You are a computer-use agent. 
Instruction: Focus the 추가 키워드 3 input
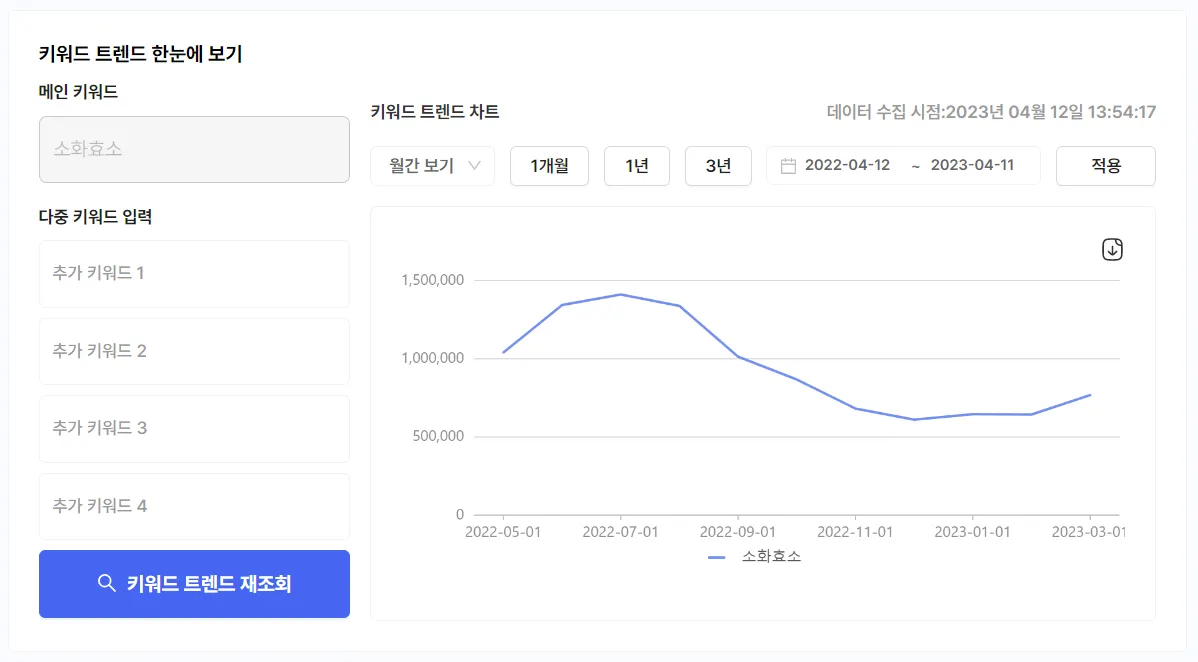click(x=194, y=428)
